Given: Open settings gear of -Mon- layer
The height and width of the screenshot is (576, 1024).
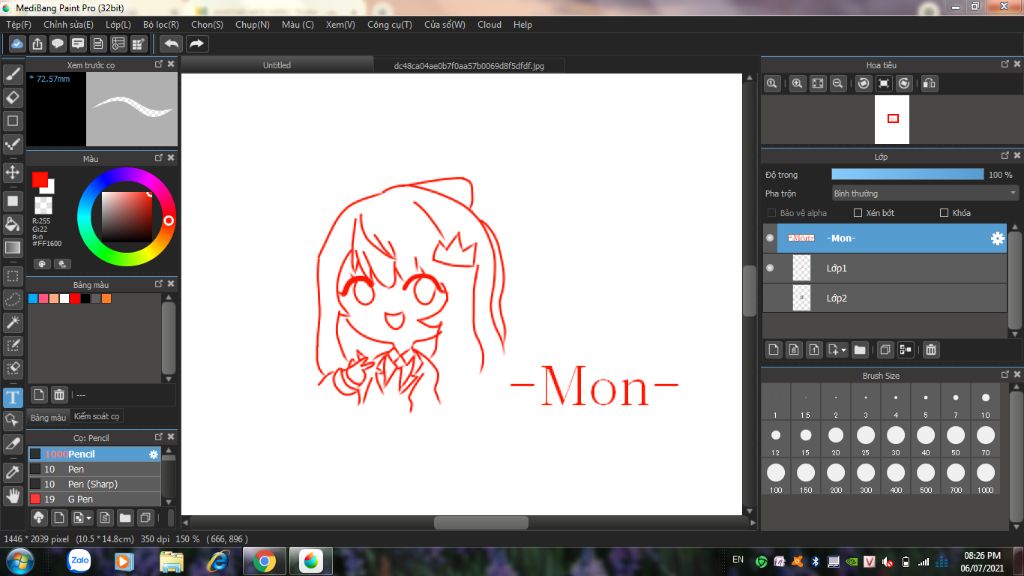Looking at the screenshot, I should 997,238.
